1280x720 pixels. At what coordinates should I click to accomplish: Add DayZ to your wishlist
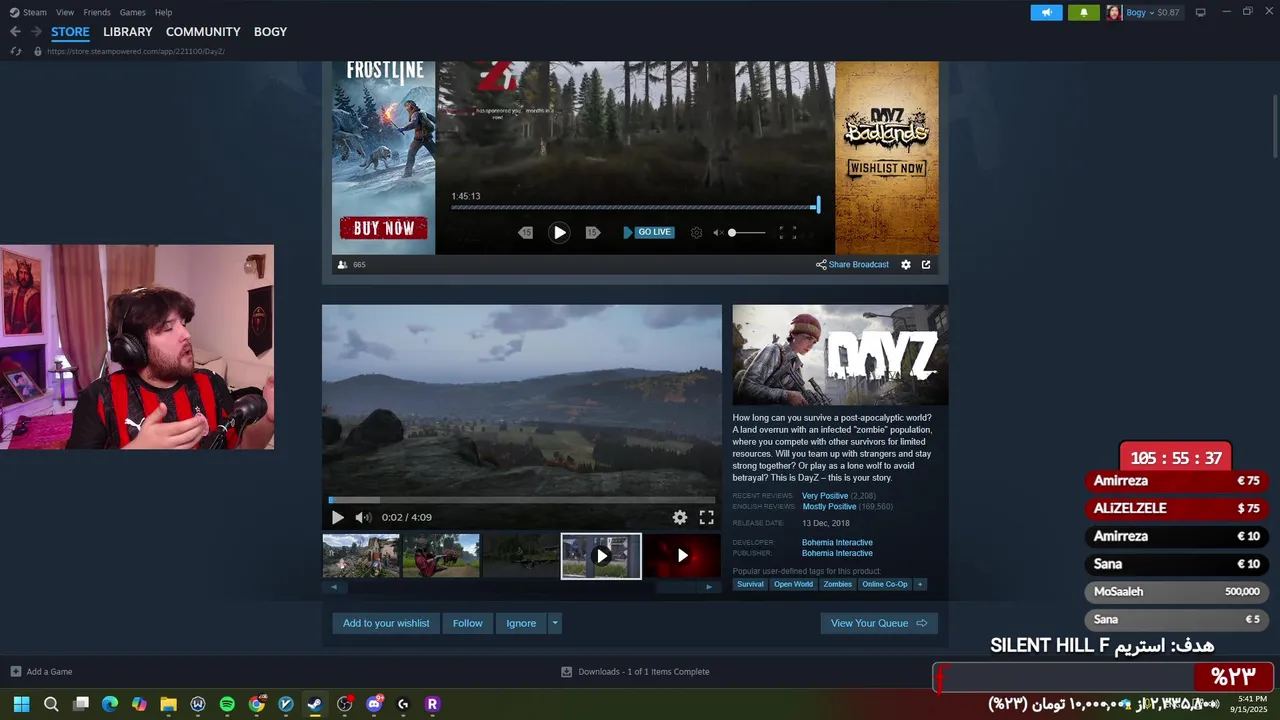386,623
